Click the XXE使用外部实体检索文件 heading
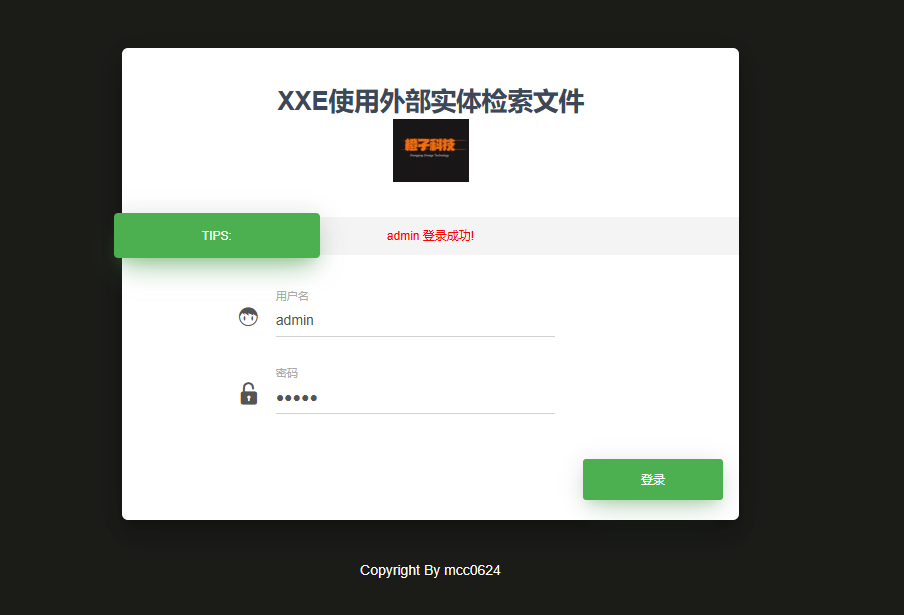The width and height of the screenshot is (904, 615). [431, 101]
